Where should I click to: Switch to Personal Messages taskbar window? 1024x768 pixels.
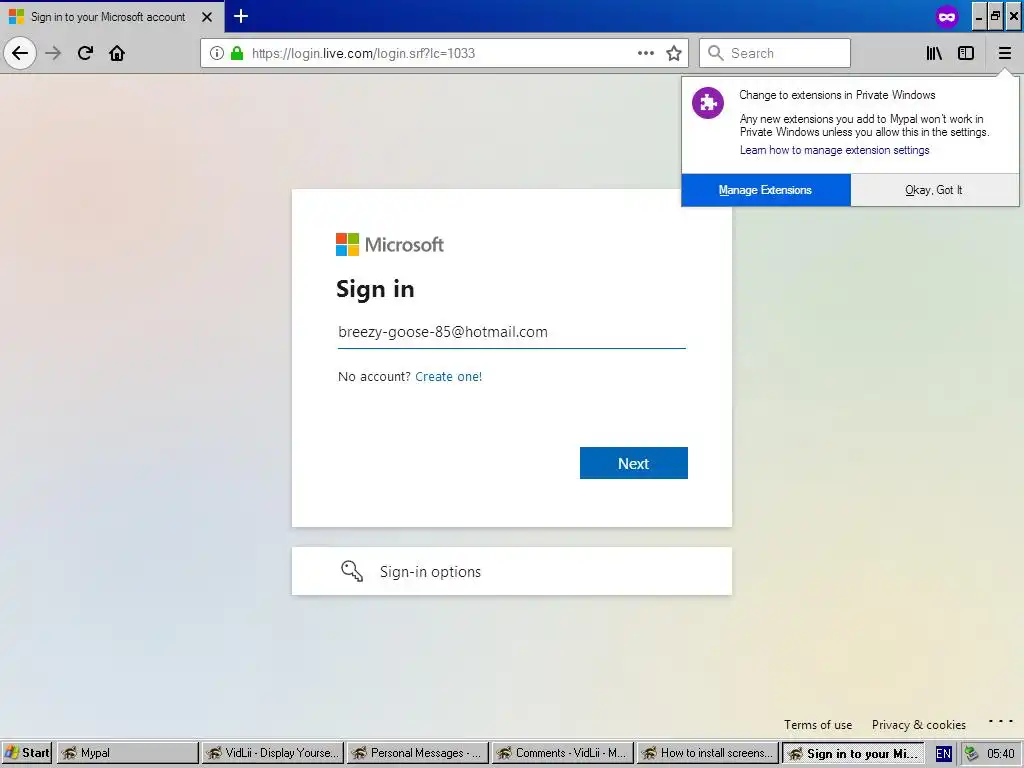[418, 753]
